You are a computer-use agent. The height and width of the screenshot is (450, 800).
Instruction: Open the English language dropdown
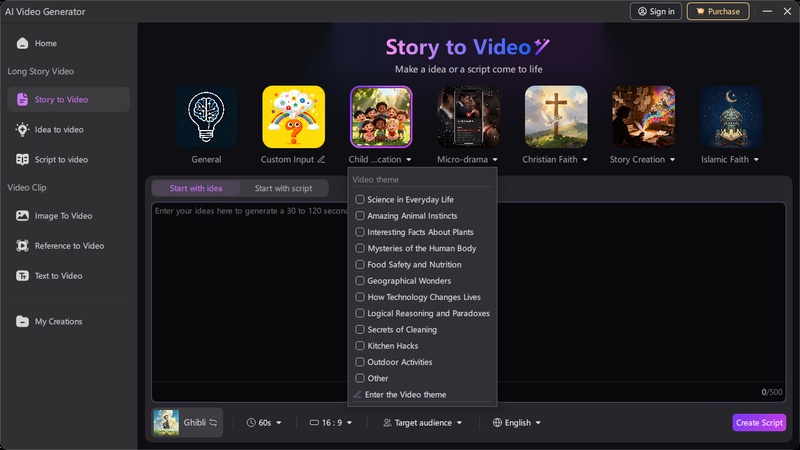click(x=516, y=422)
